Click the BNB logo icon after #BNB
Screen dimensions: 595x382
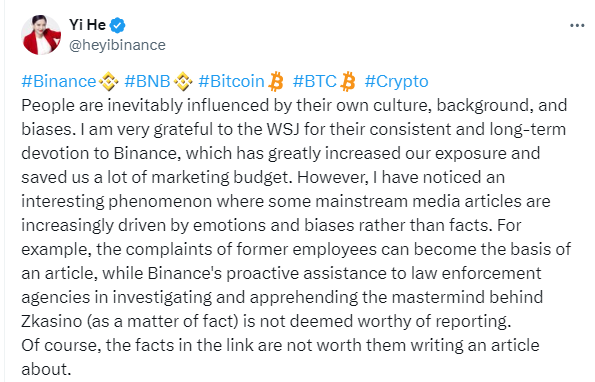183,82
